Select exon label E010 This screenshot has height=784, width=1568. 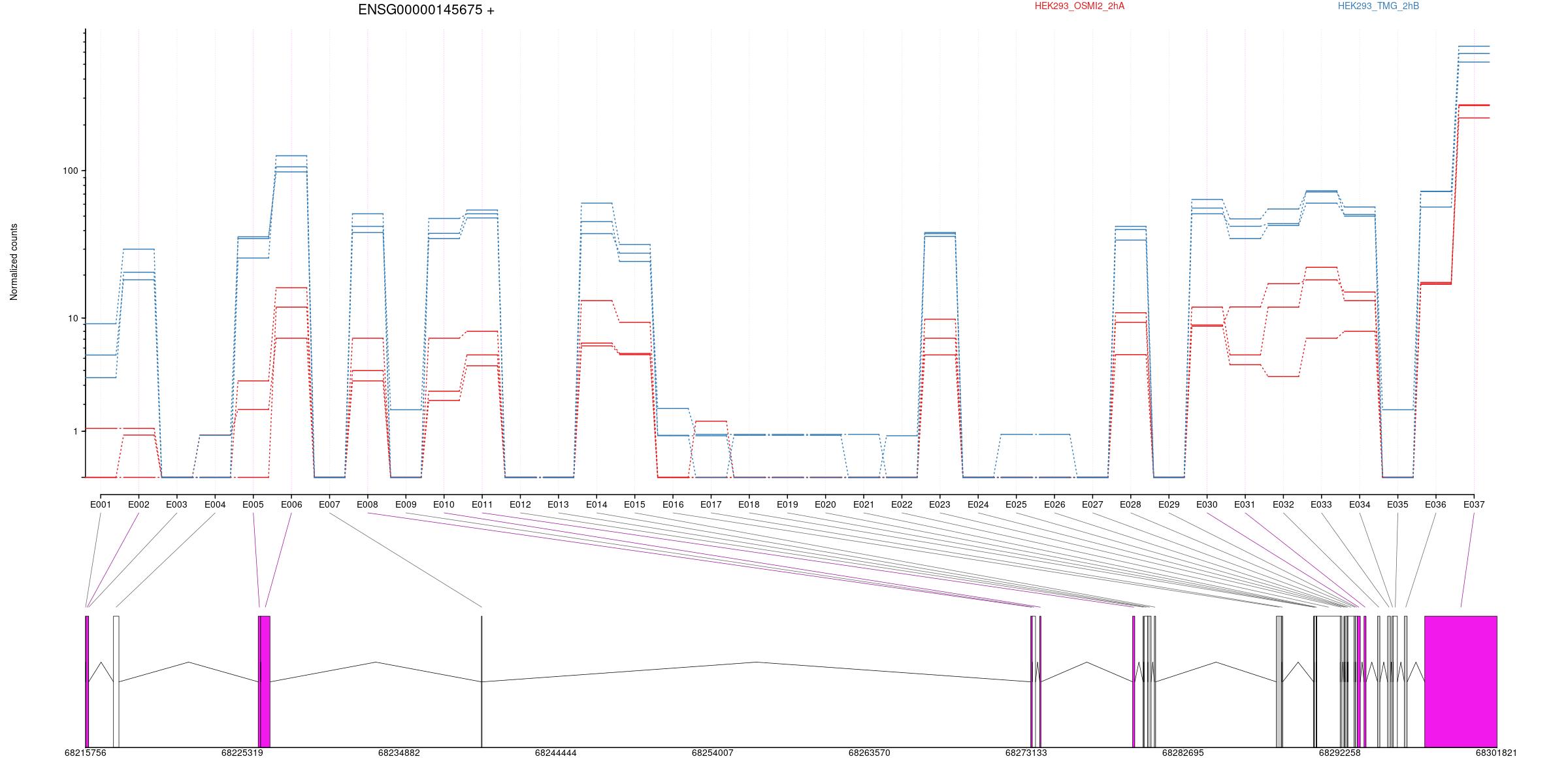pos(444,504)
